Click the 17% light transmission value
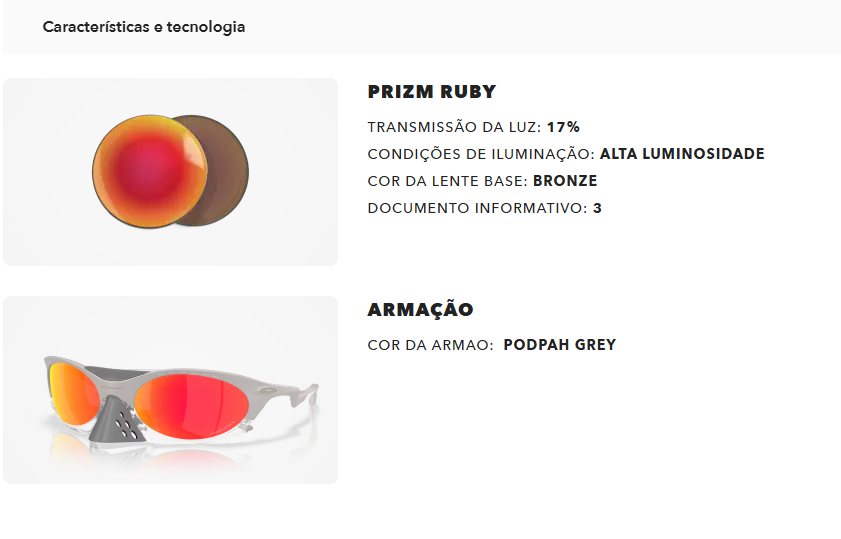Screen dimensions: 841x539 click(563, 127)
